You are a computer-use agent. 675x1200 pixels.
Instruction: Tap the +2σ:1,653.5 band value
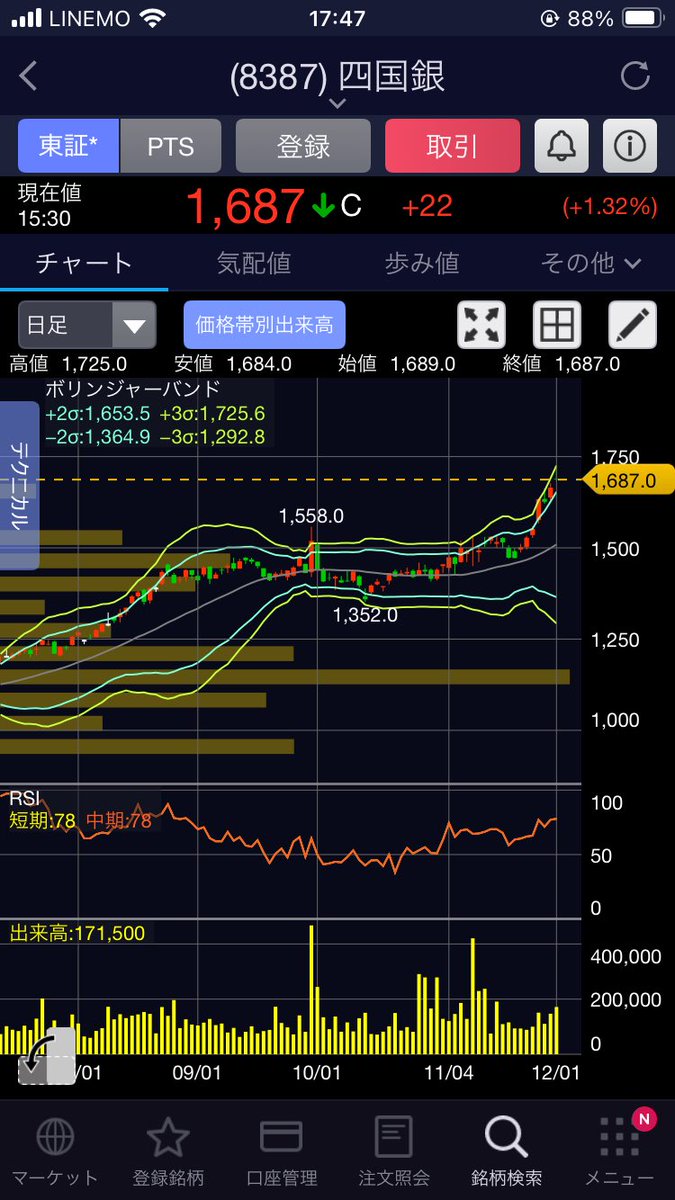[x=98, y=413]
